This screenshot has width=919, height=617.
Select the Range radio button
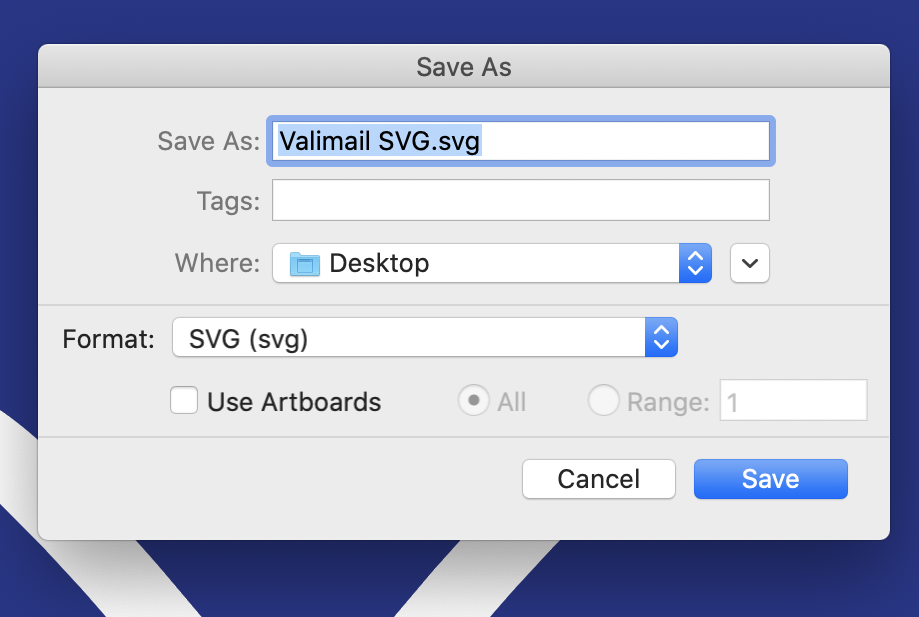coord(604,400)
